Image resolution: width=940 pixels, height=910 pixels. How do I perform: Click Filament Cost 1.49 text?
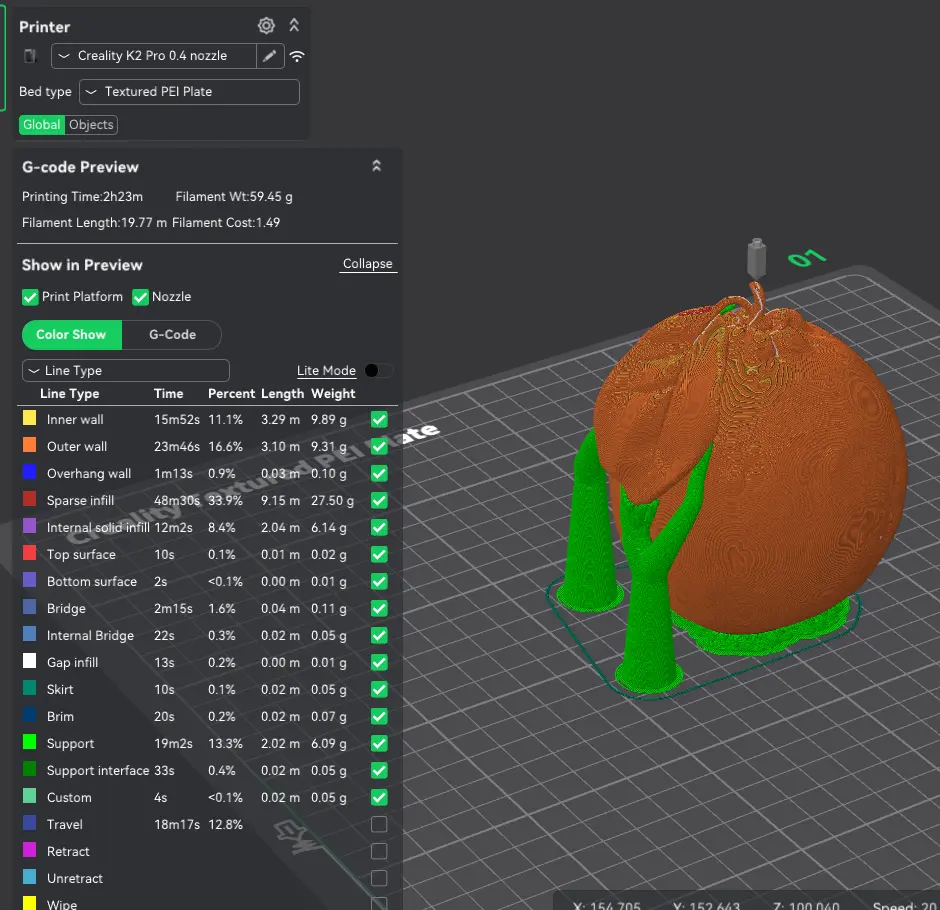pyautogui.click(x=226, y=222)
